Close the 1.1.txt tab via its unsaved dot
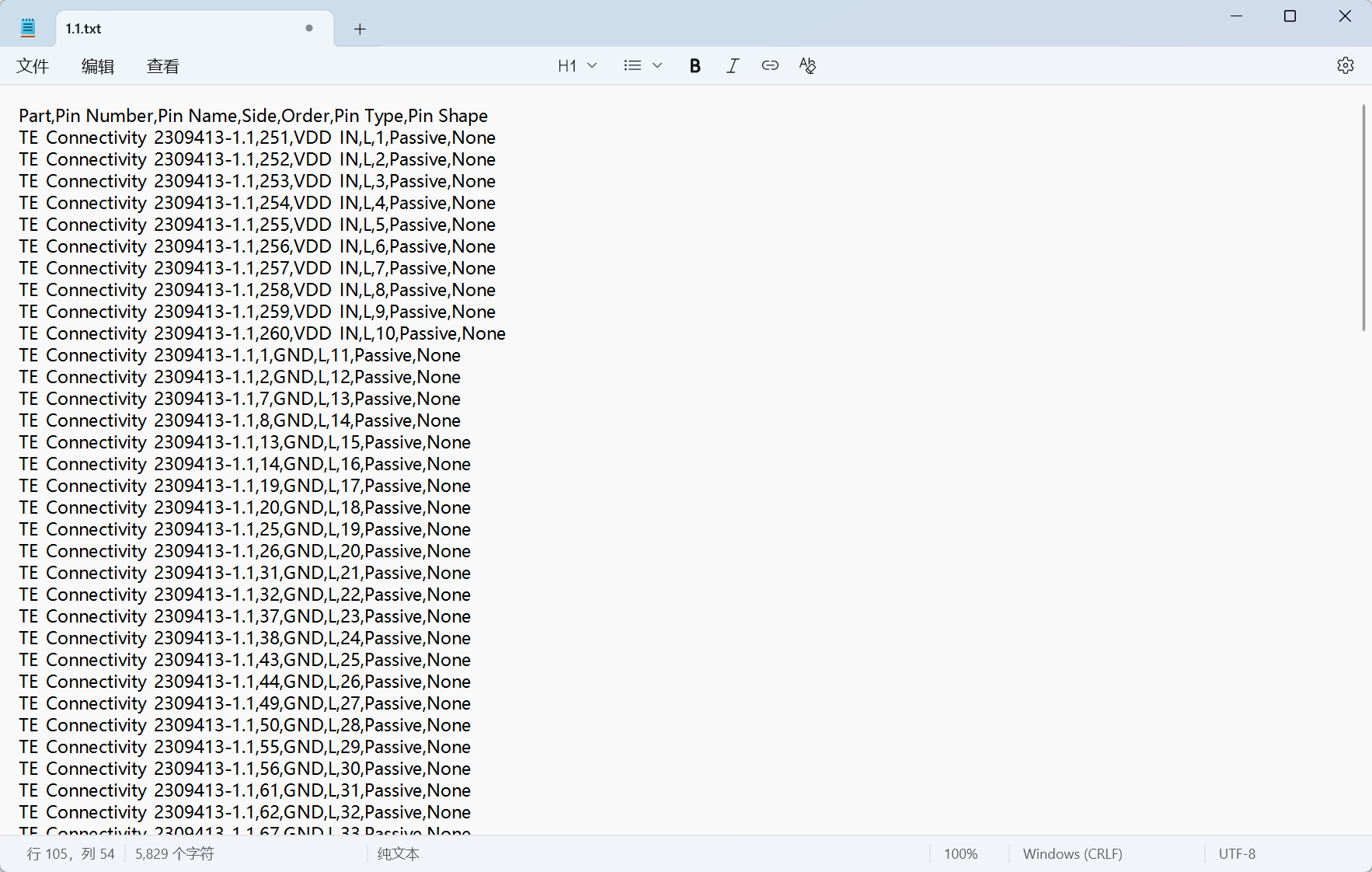The width and height of the screenshot is (1372, 872). click(x=309, y=28)
